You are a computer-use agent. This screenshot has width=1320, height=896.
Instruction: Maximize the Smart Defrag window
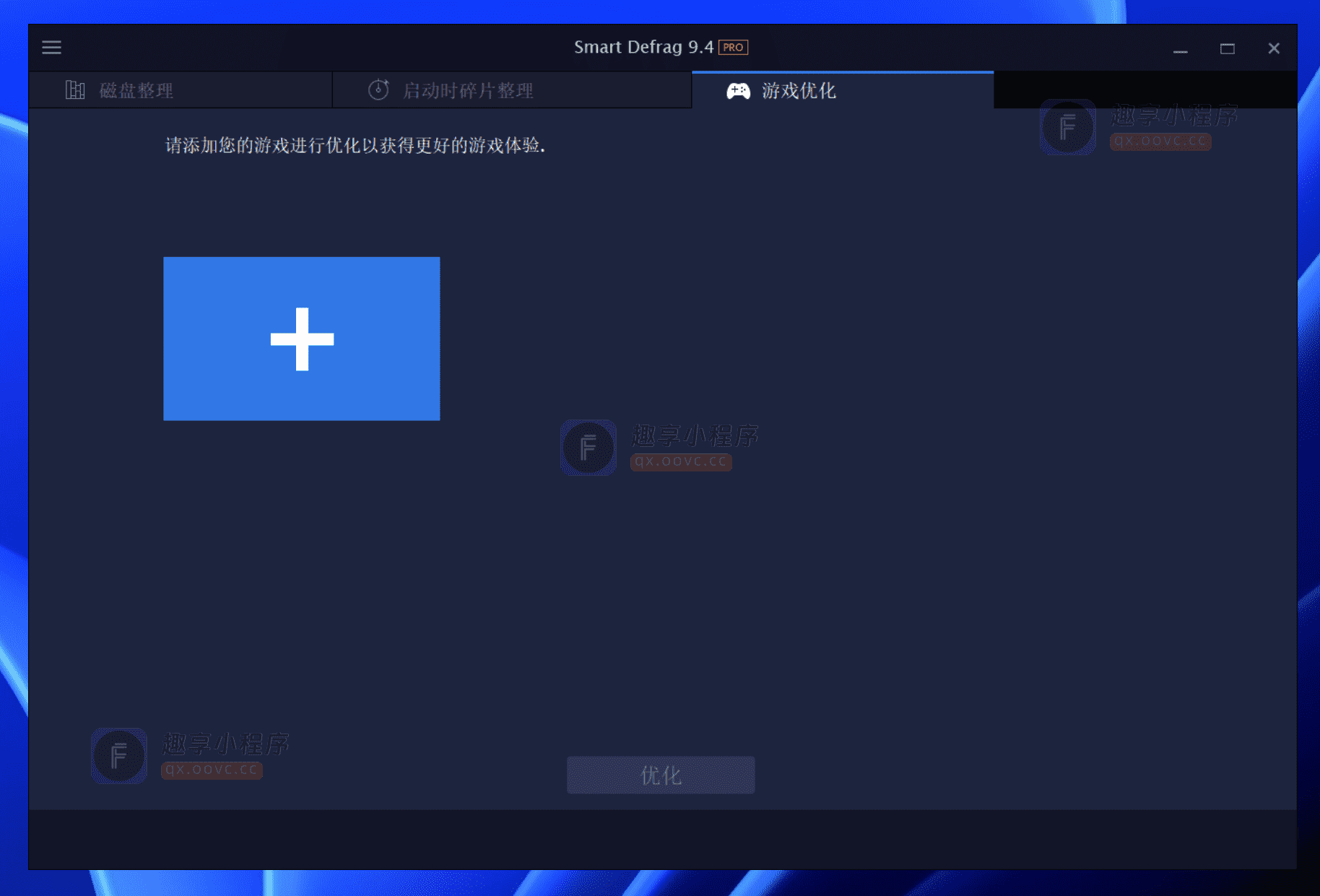tap(1228, 48)
